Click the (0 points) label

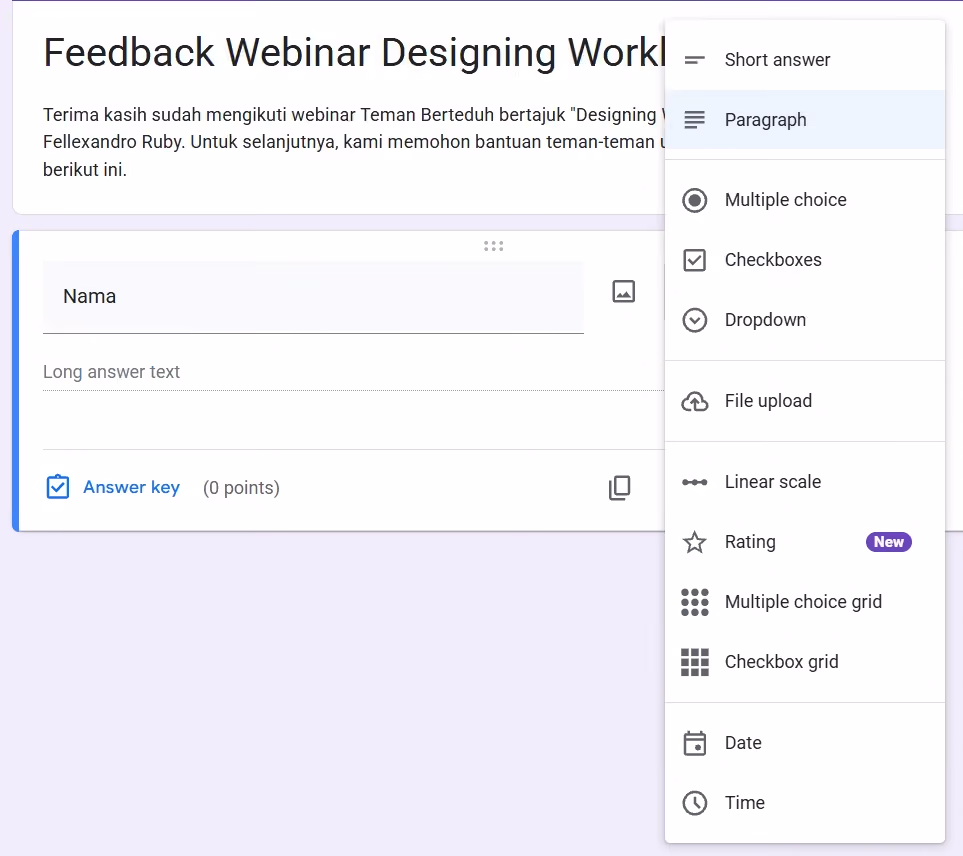(x=241, y=488)
